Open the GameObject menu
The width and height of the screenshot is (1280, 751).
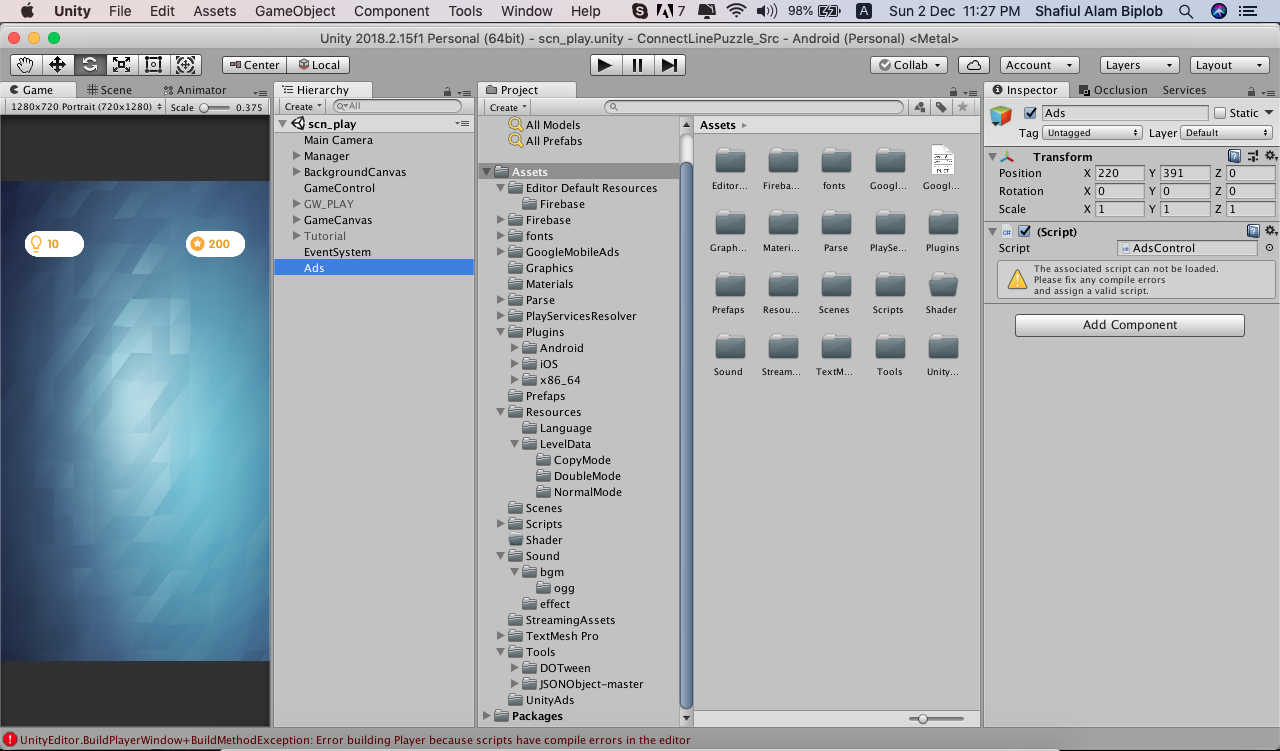[298, 11]
